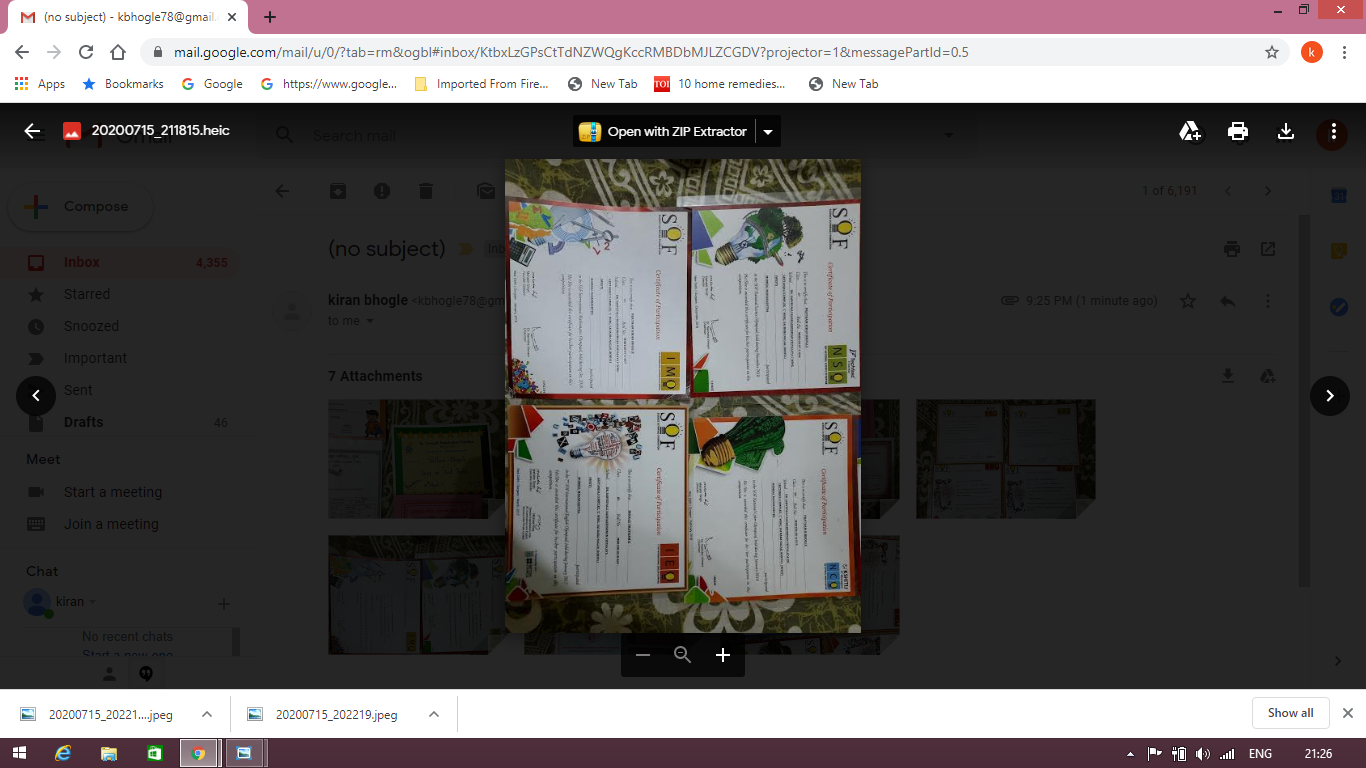
Task: Open Apps in bookmarks bar
Action: 40,84
